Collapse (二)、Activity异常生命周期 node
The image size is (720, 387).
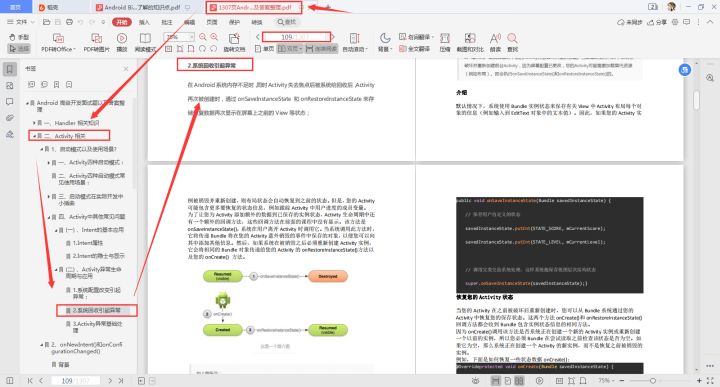[56, 269]
